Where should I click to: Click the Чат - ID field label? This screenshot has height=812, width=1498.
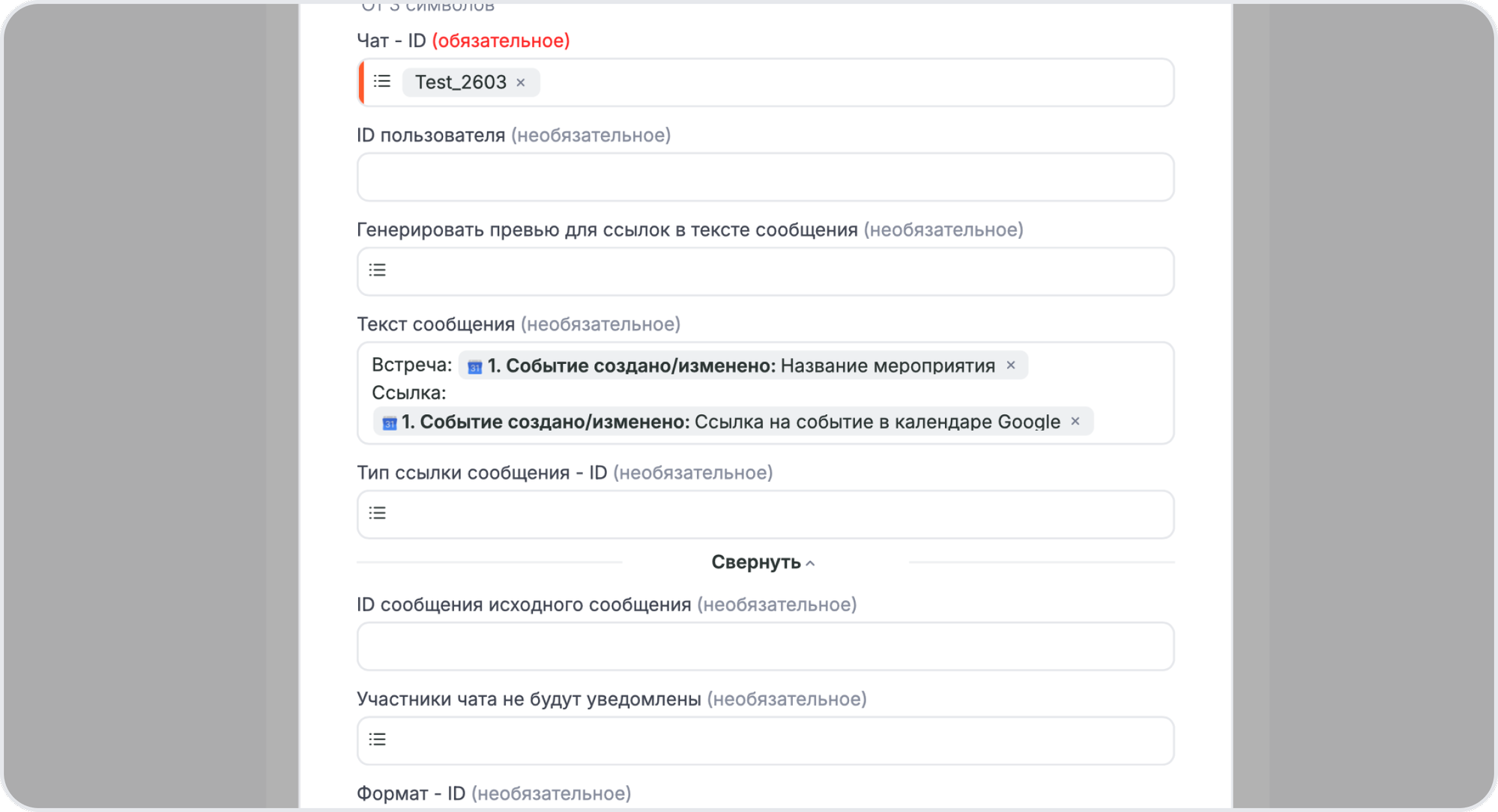tap(390, 41)
